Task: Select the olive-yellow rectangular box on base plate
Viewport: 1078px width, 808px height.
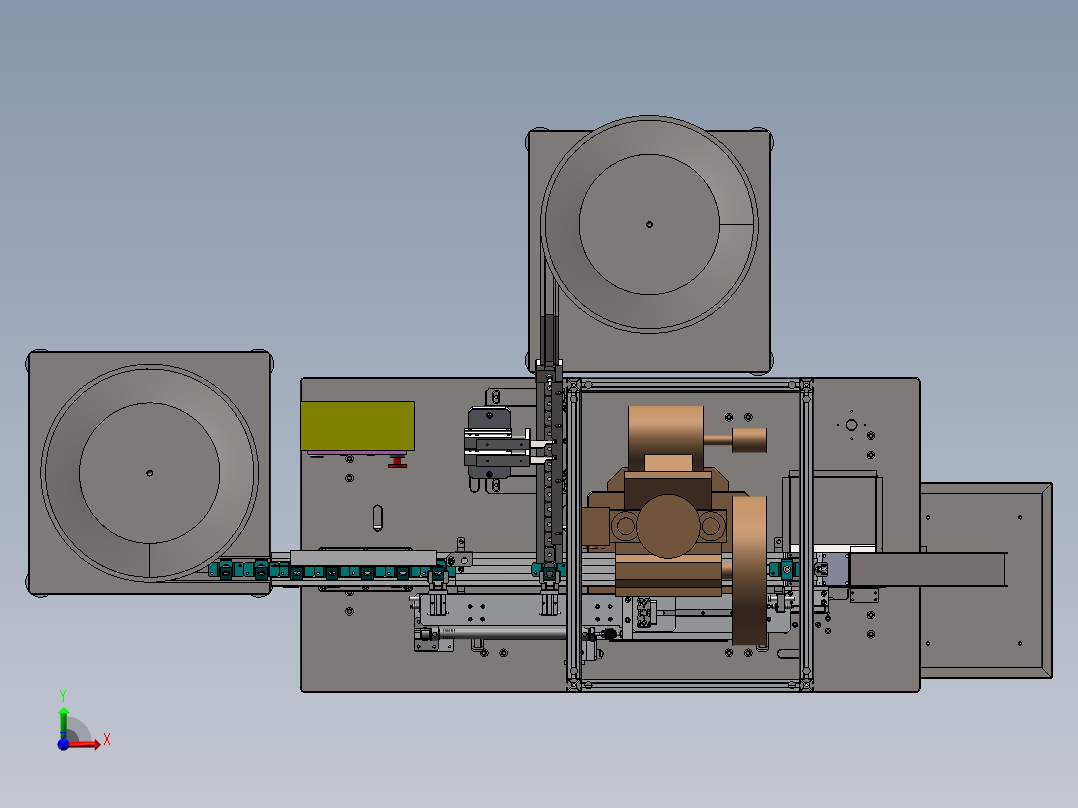Action: 358,426
